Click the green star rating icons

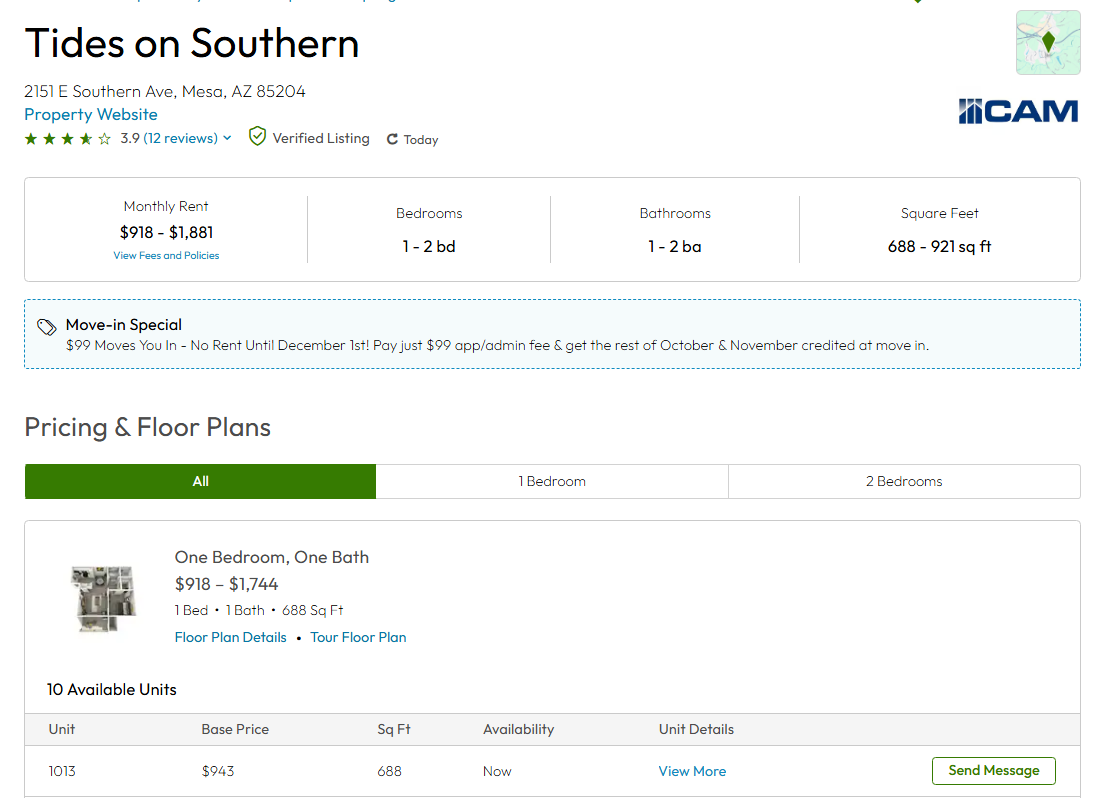67,139
